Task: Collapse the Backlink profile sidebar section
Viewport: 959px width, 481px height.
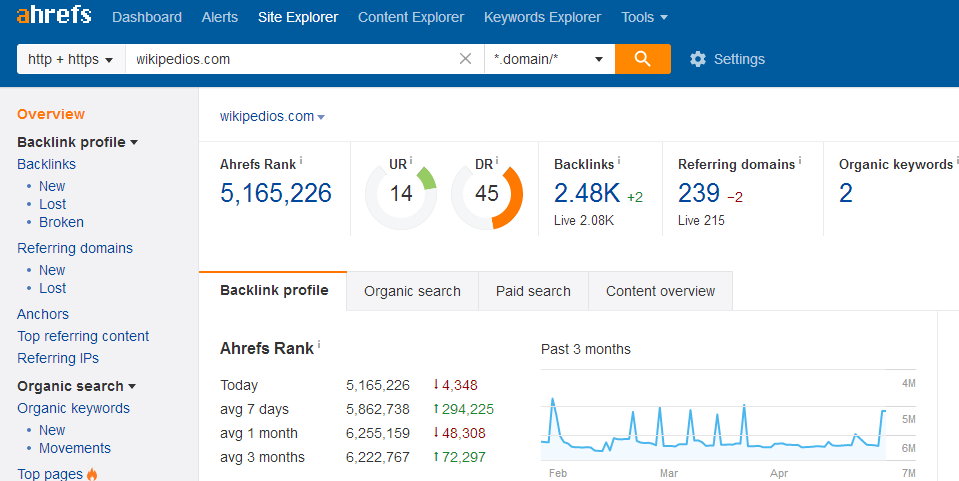Action: [x=77, y=142]
